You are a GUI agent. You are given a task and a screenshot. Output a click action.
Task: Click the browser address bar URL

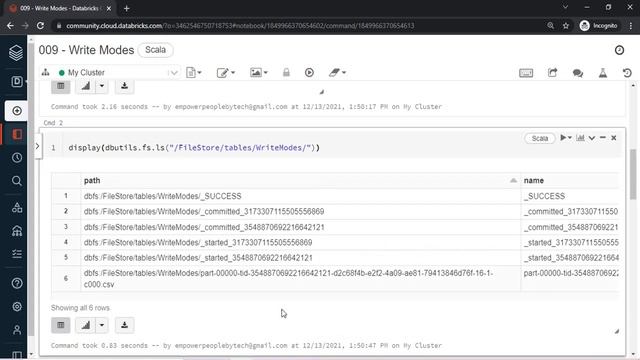pos(240,26)
